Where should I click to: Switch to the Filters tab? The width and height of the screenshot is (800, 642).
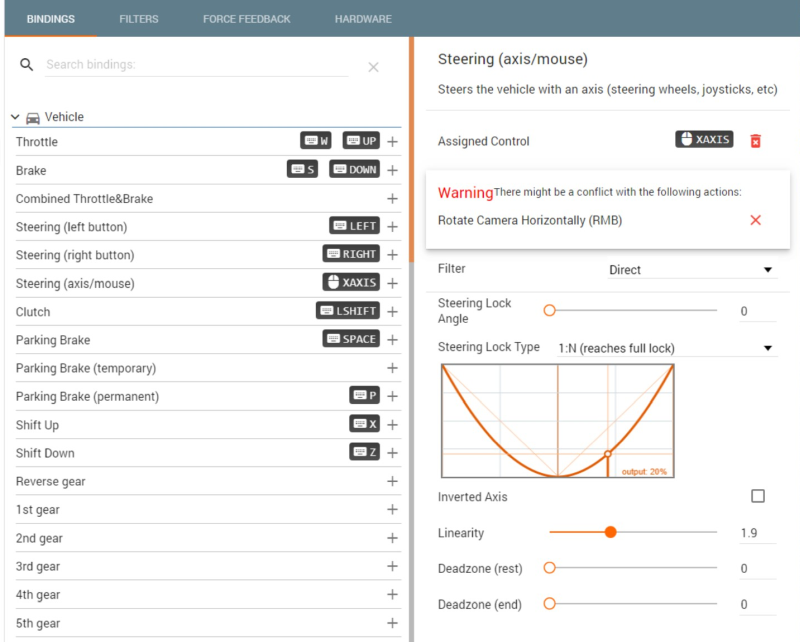tap(138, 19)
